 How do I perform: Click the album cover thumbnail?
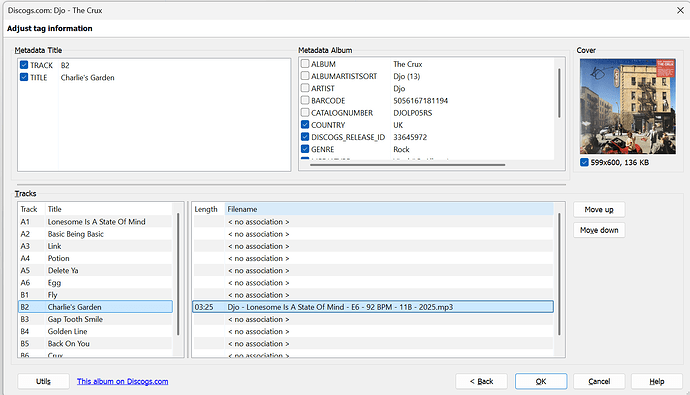click(628, 106)
